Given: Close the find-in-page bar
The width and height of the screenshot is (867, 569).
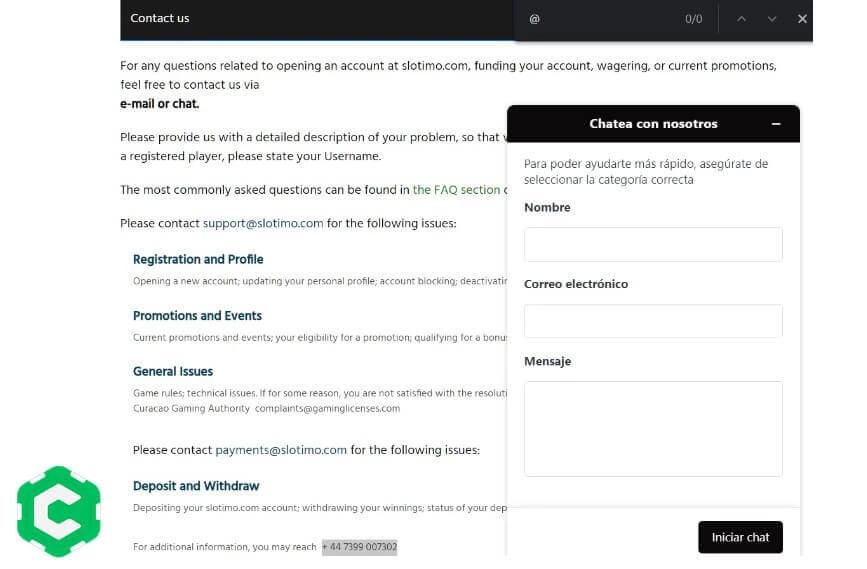Looking at the screenshot, I should pyautogui.click(x=802, y=19).
